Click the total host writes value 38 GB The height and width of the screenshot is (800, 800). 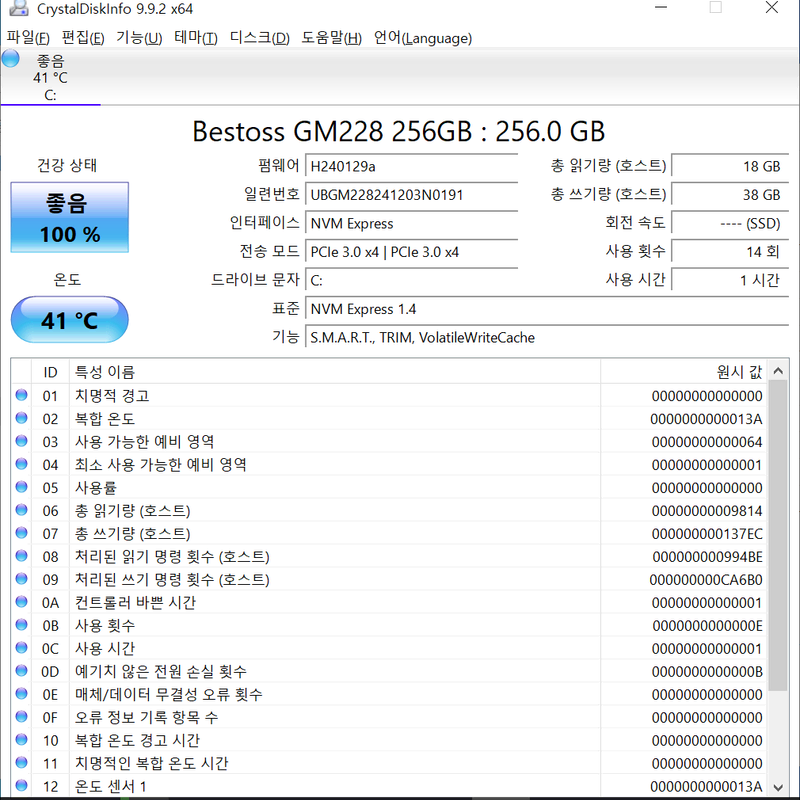point(730,195)
